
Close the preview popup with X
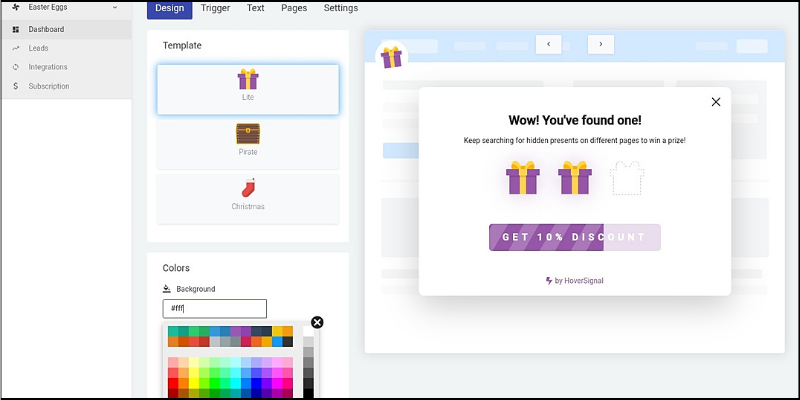pyautogui.click(x=716, y=102)
